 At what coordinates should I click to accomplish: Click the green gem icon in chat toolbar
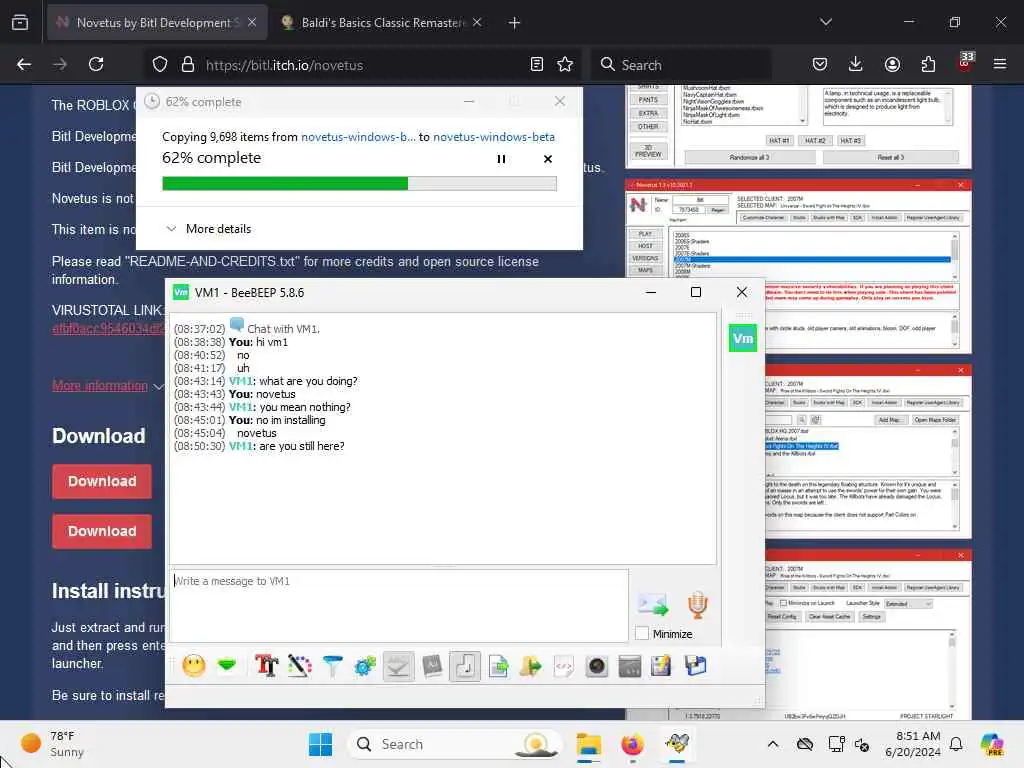[227, 666]
